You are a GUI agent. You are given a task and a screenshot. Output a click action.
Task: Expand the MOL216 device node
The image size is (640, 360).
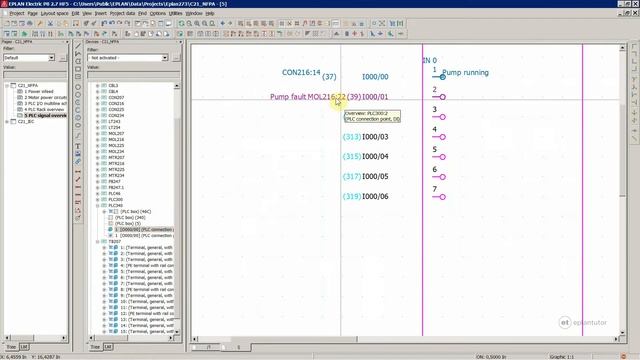click(x=98, y=140)
